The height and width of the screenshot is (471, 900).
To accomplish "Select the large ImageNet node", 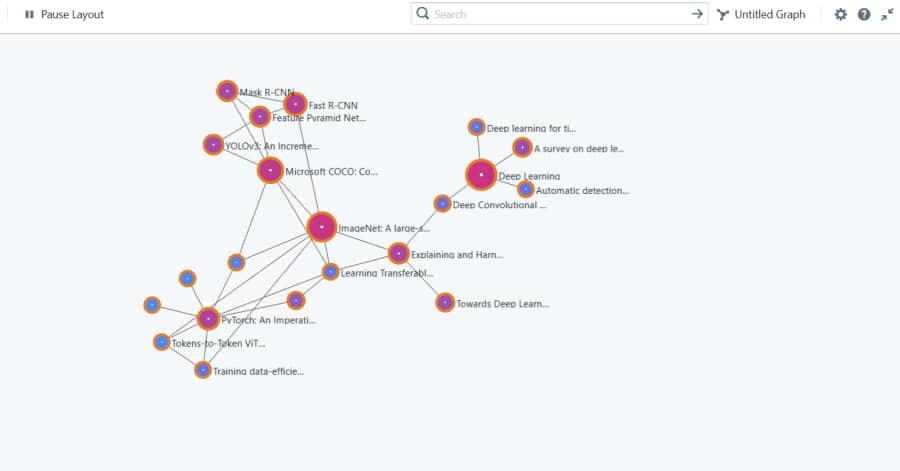I will point(321,227).
